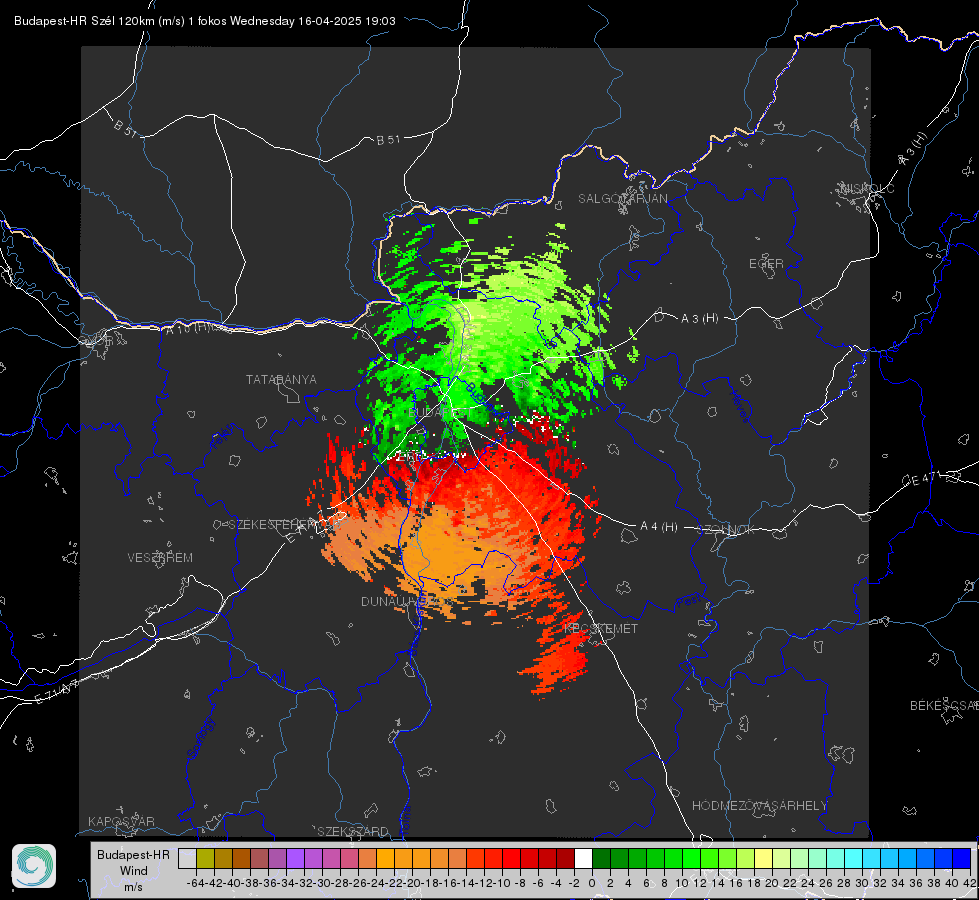Click the light grey swatch at legend's left end
This screenshot has width=979, height=900.
click(x=187, y=858)
